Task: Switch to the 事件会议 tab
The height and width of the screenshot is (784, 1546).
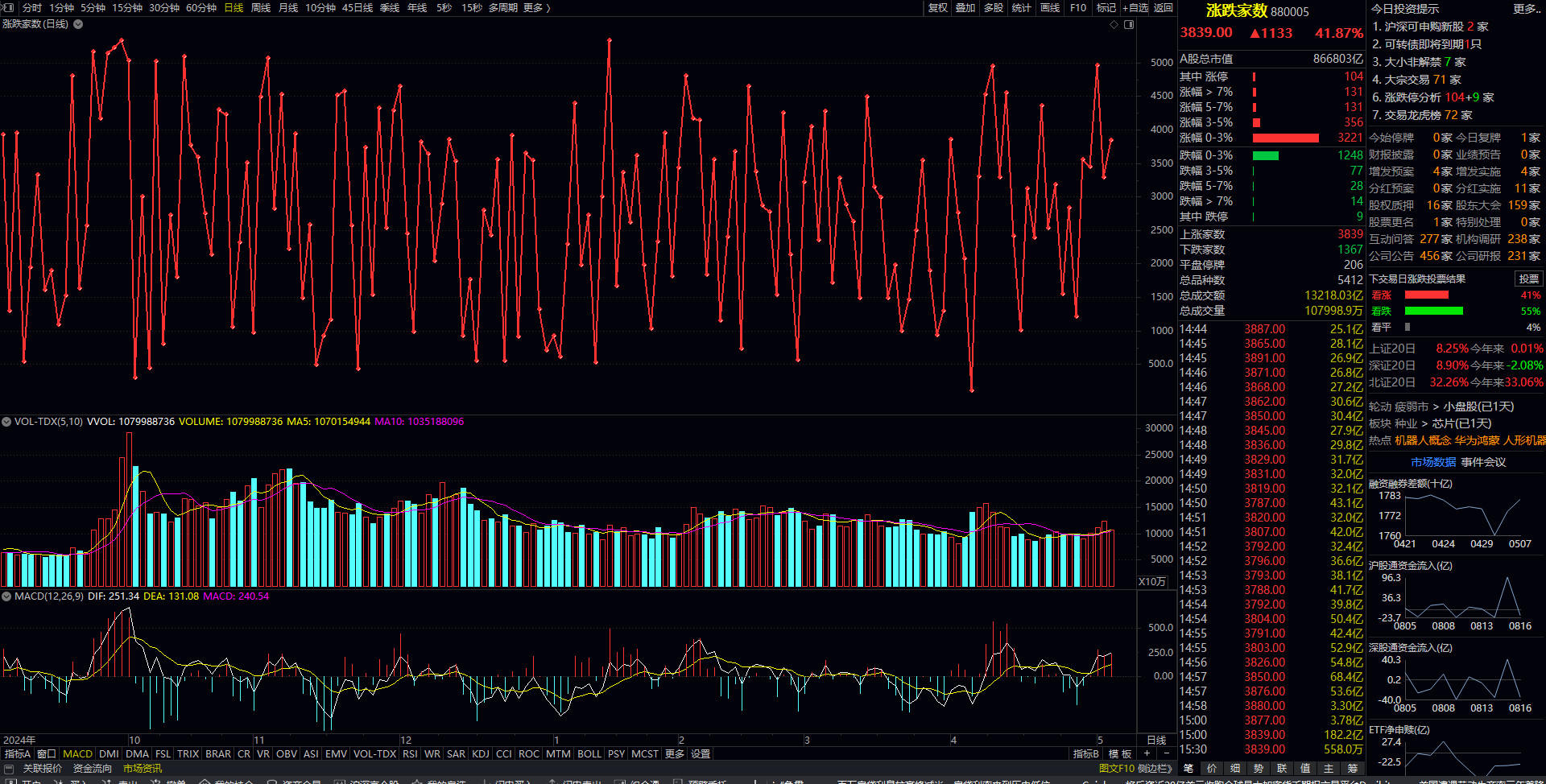Action: coord(1483,462)
